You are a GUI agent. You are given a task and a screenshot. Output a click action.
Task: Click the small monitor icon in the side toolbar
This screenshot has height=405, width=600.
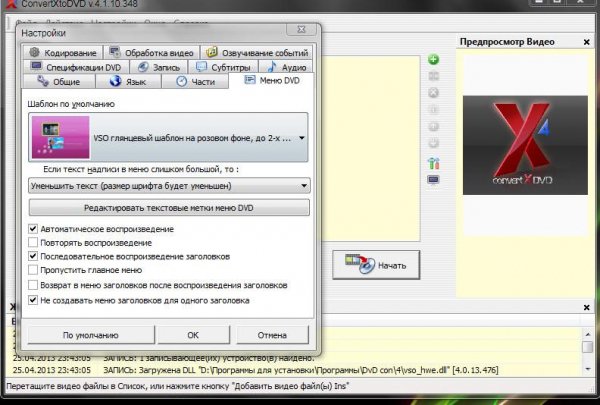coord(433,180)
